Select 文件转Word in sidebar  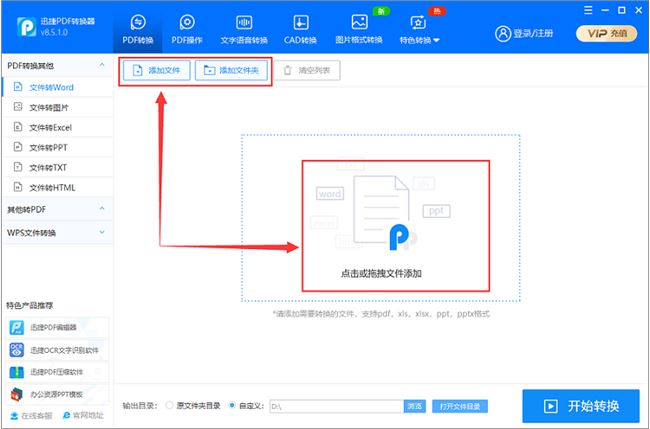coord(58,87)
